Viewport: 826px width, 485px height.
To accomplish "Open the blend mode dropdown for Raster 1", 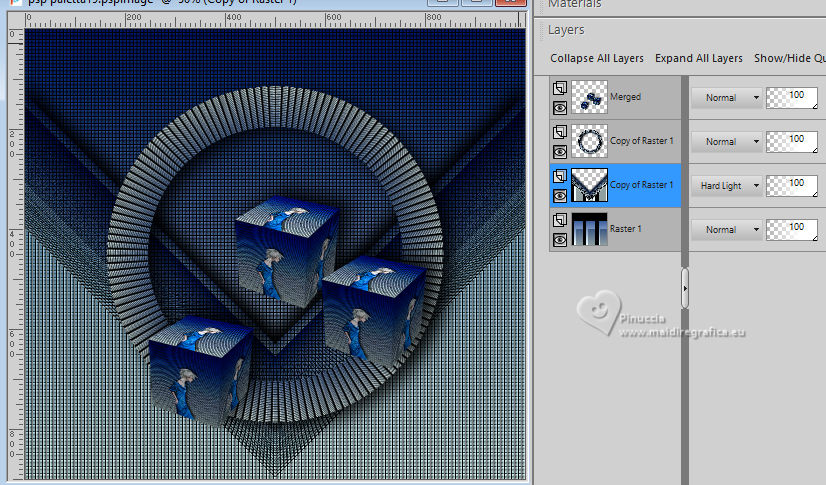I will [727, 230].
